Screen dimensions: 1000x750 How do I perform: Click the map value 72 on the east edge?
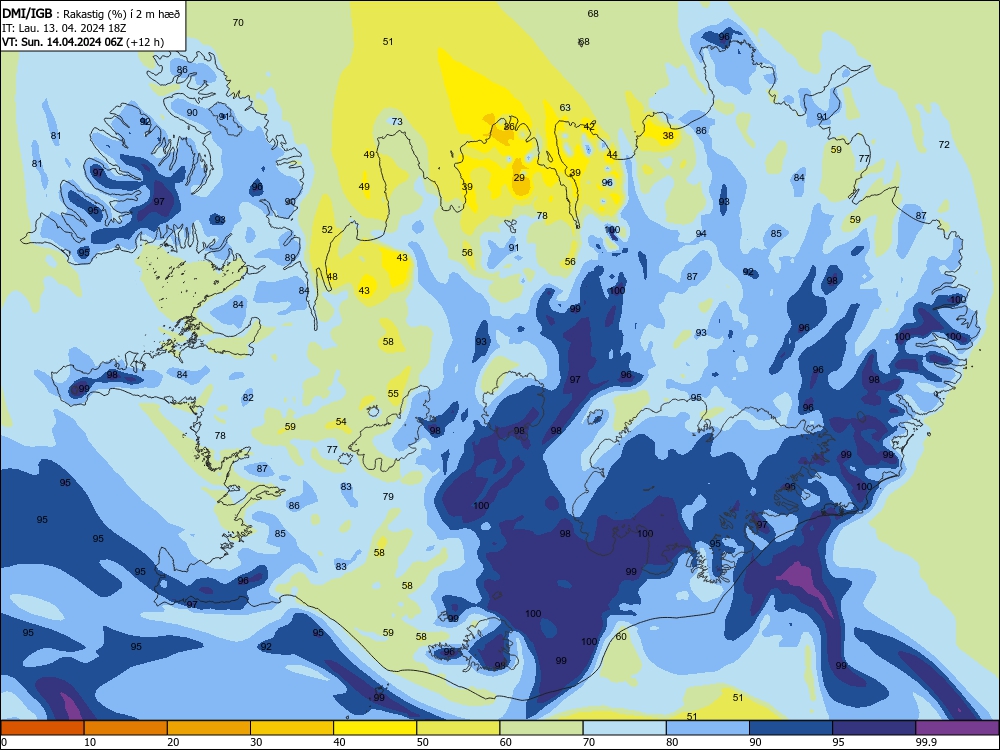click(944, 145)
